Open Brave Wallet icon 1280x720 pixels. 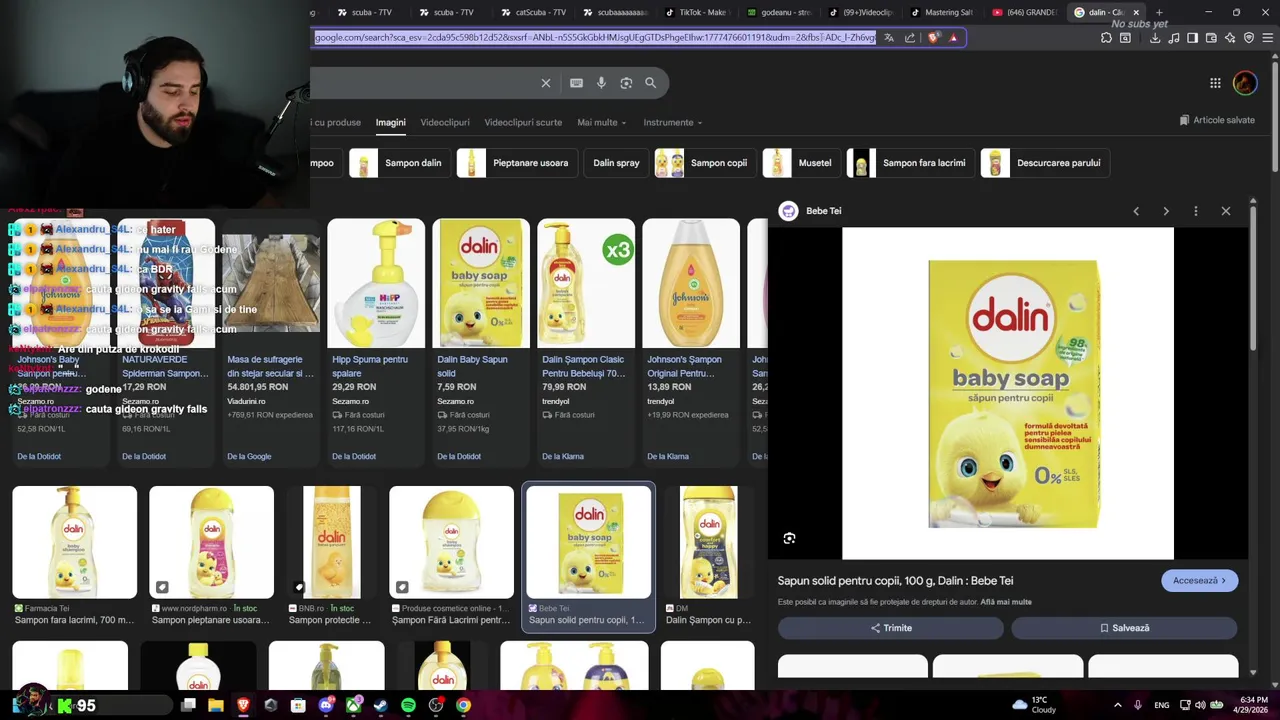click(1211, 38)
